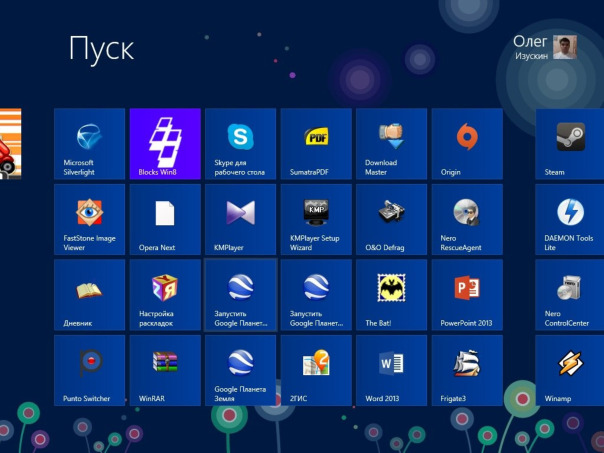This screenshot has width=604, height=453.
Task: Open Google Планета Земля tile
Action: pyautogui.click(x=240, y=370)
